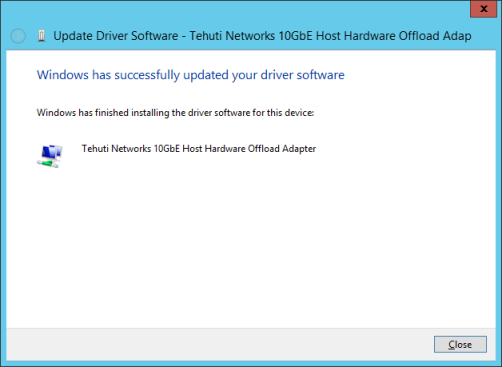Click 'Windows has finished installing the driver software' line
This screenshot has height=367, width=502.
click(x=175, y=113)
